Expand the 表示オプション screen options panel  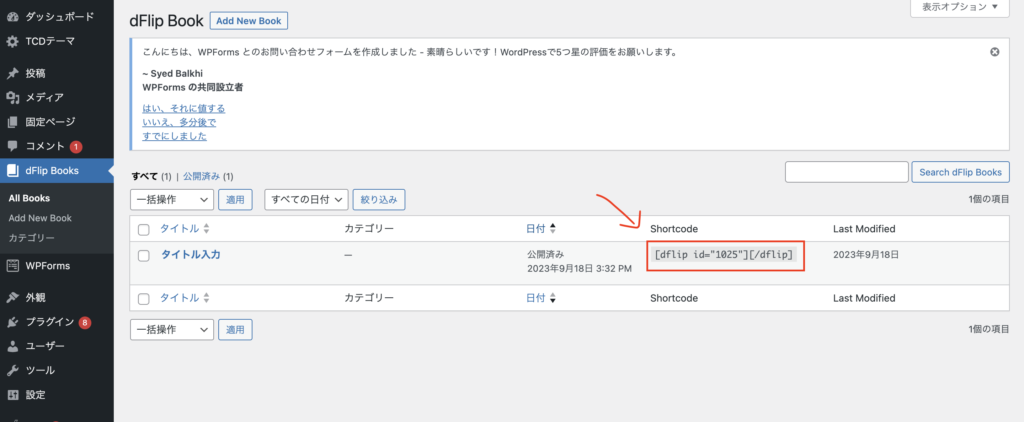pyautogui.click(x=960, y=7)
